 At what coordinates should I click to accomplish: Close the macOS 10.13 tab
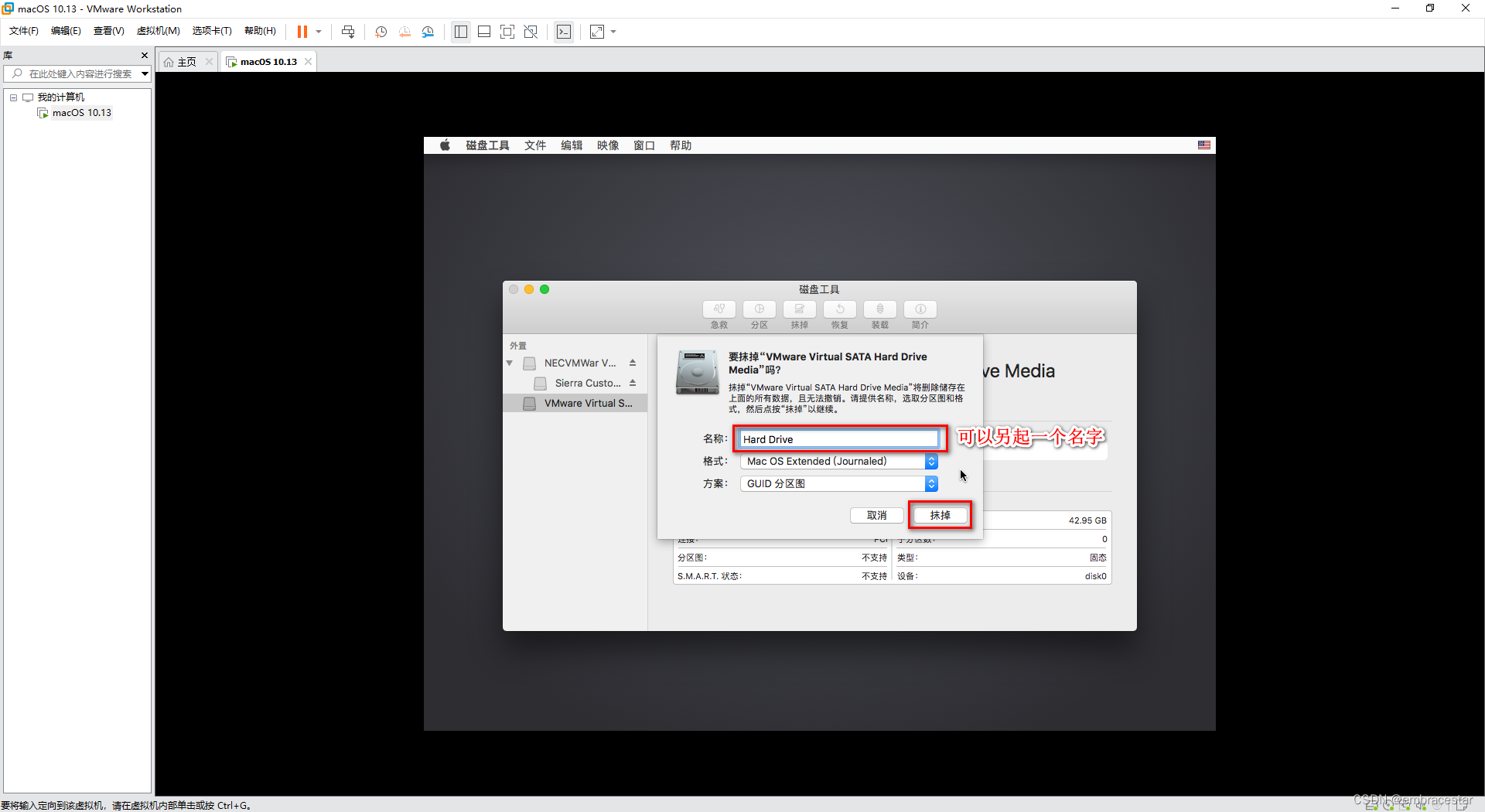[x=308, y=62]
